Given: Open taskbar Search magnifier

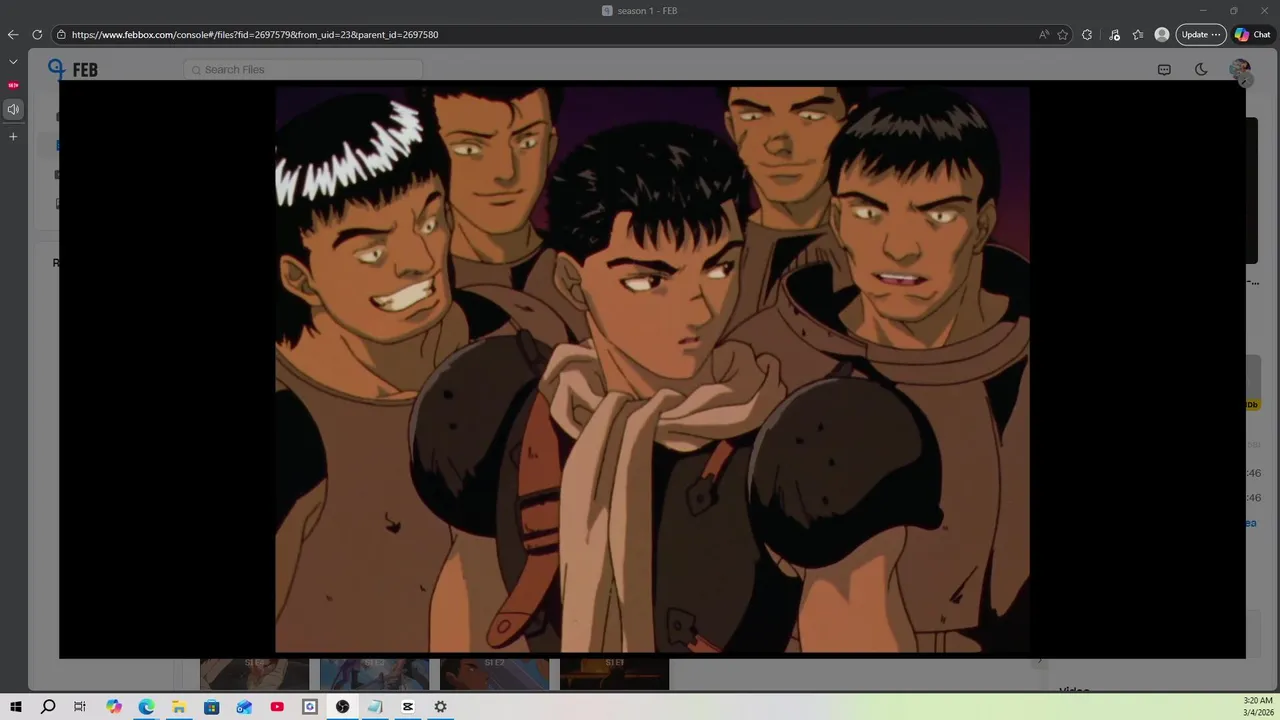Looking at the screenshot, I should [x=48, y=707].
